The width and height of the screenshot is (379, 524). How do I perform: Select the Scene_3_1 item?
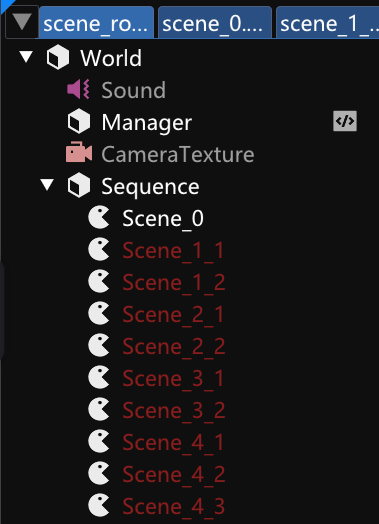[173, 379]
